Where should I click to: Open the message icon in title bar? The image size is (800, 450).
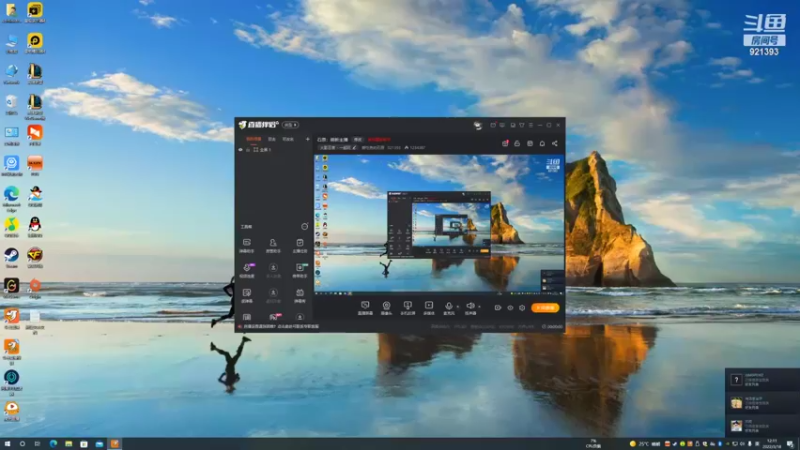pos(502,125)
